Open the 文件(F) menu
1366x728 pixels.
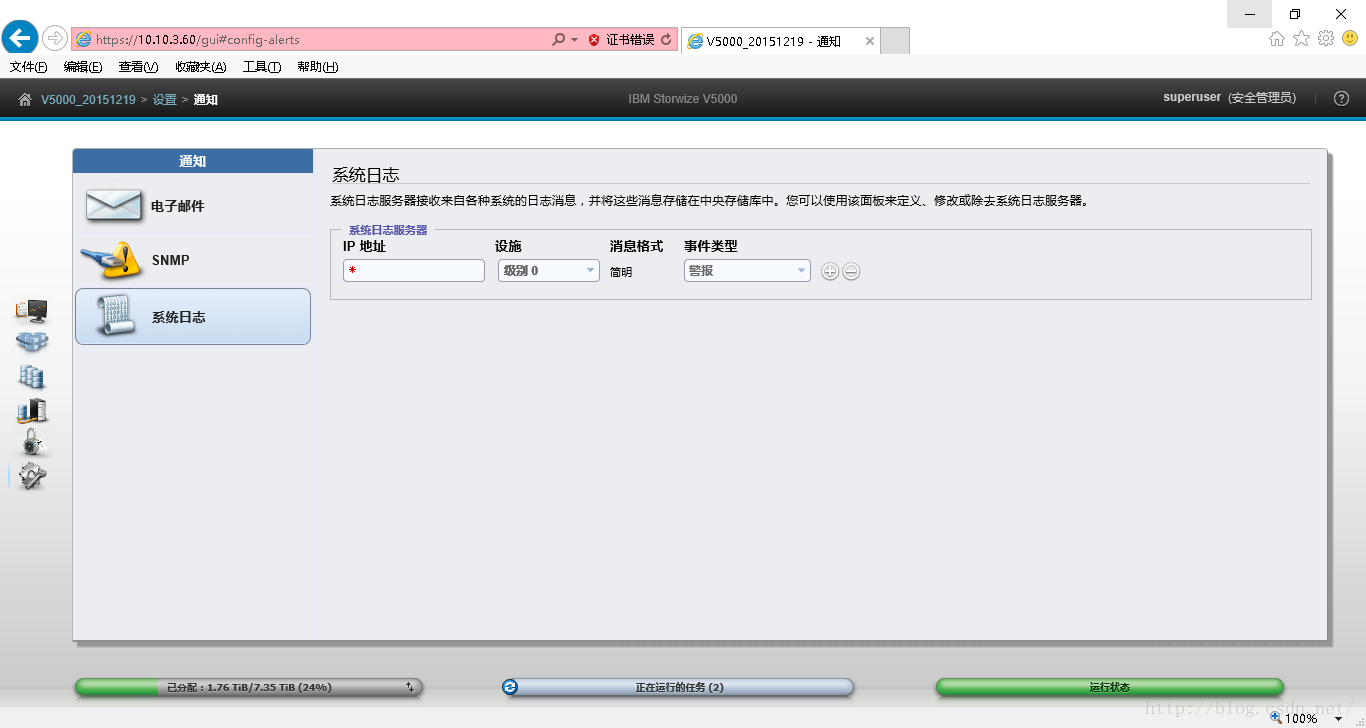29,67
